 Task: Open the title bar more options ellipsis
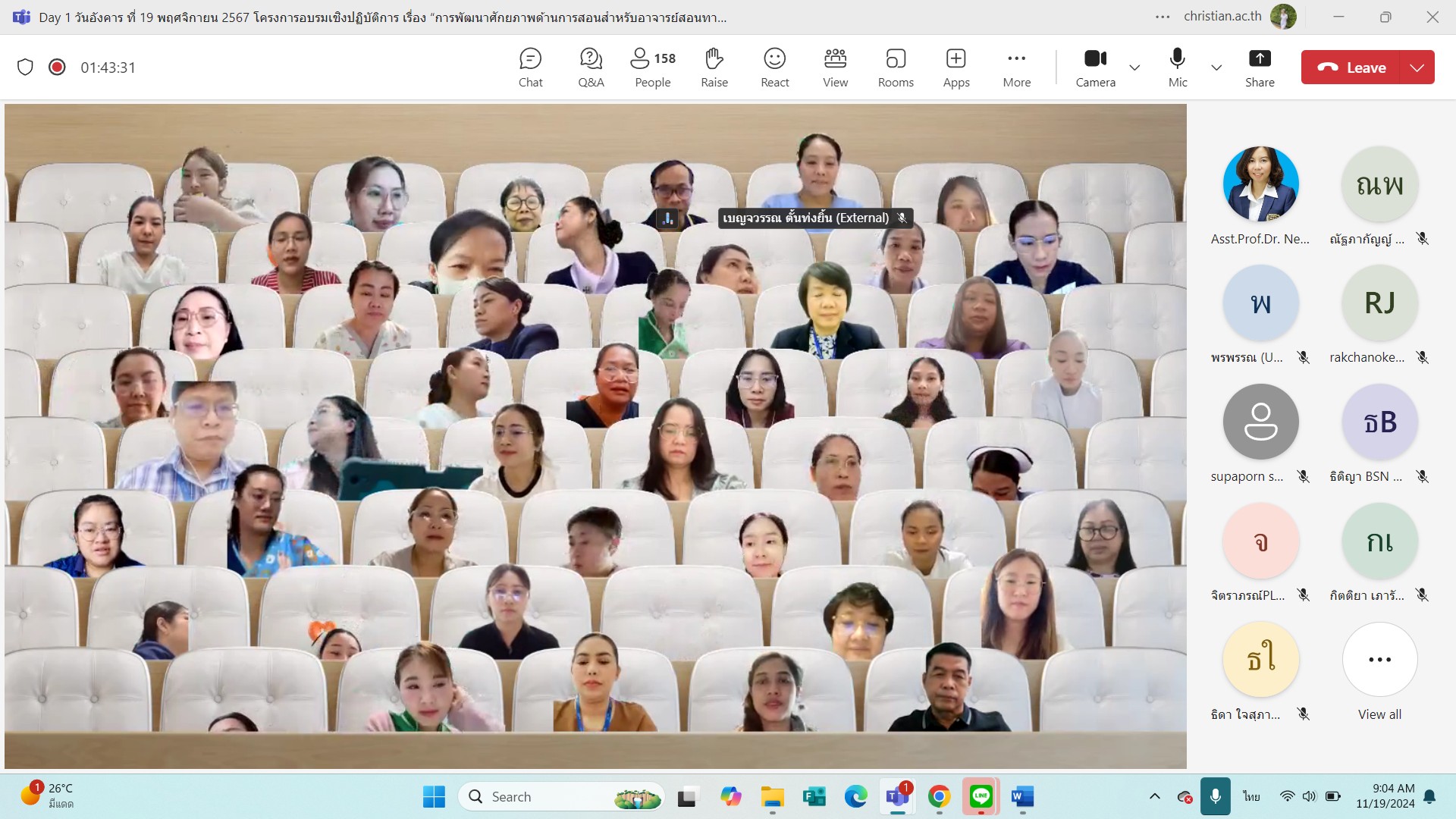pyautogui.click(x=1163, y=17)
